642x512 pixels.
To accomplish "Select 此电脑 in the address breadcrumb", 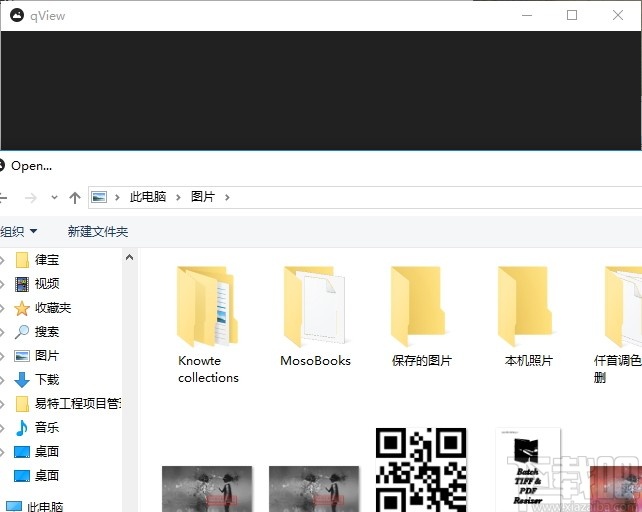I will click(x=148, y=197).
